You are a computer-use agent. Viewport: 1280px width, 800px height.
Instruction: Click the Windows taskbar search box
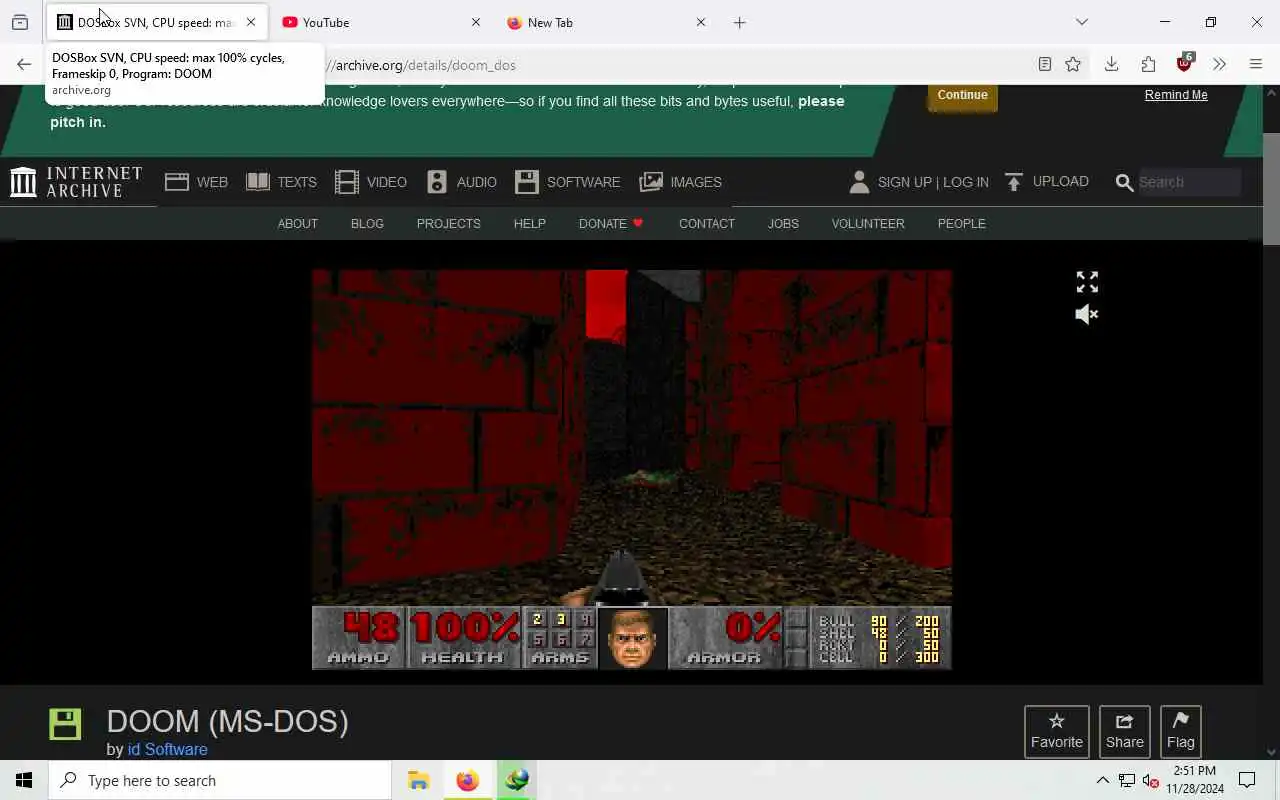(x=220, y=780)
